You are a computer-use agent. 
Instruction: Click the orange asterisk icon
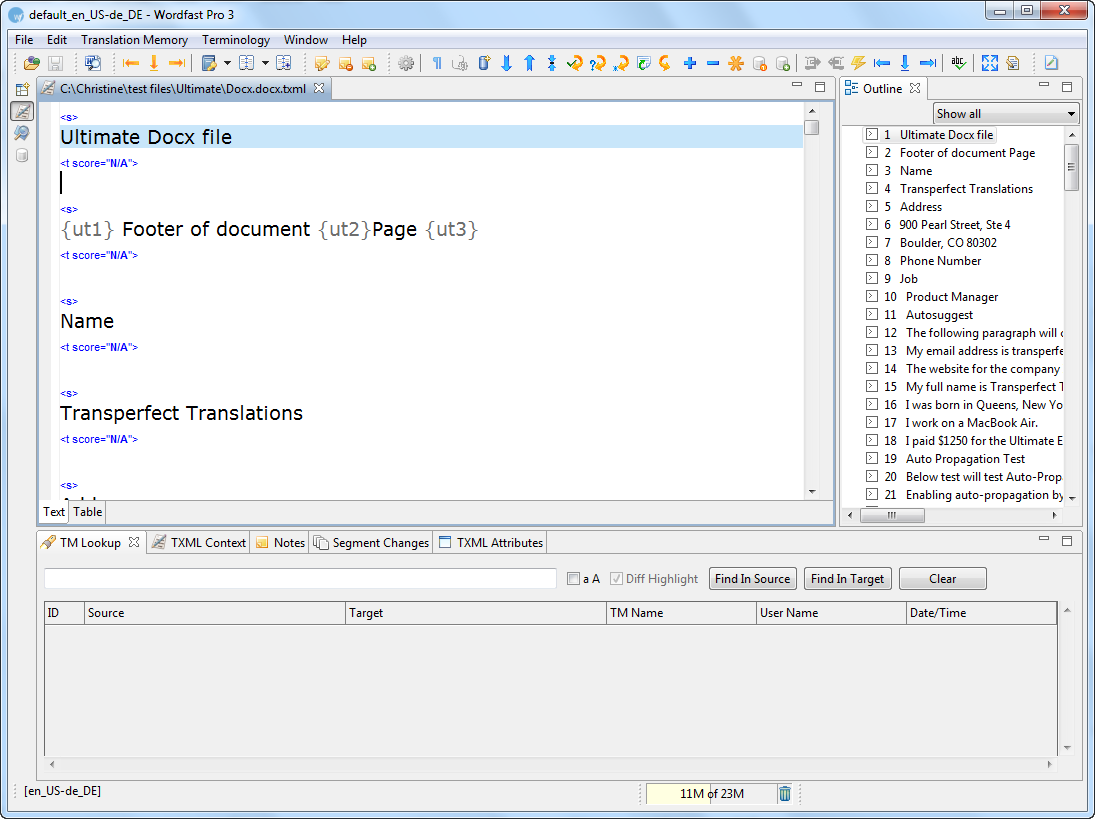736,64
